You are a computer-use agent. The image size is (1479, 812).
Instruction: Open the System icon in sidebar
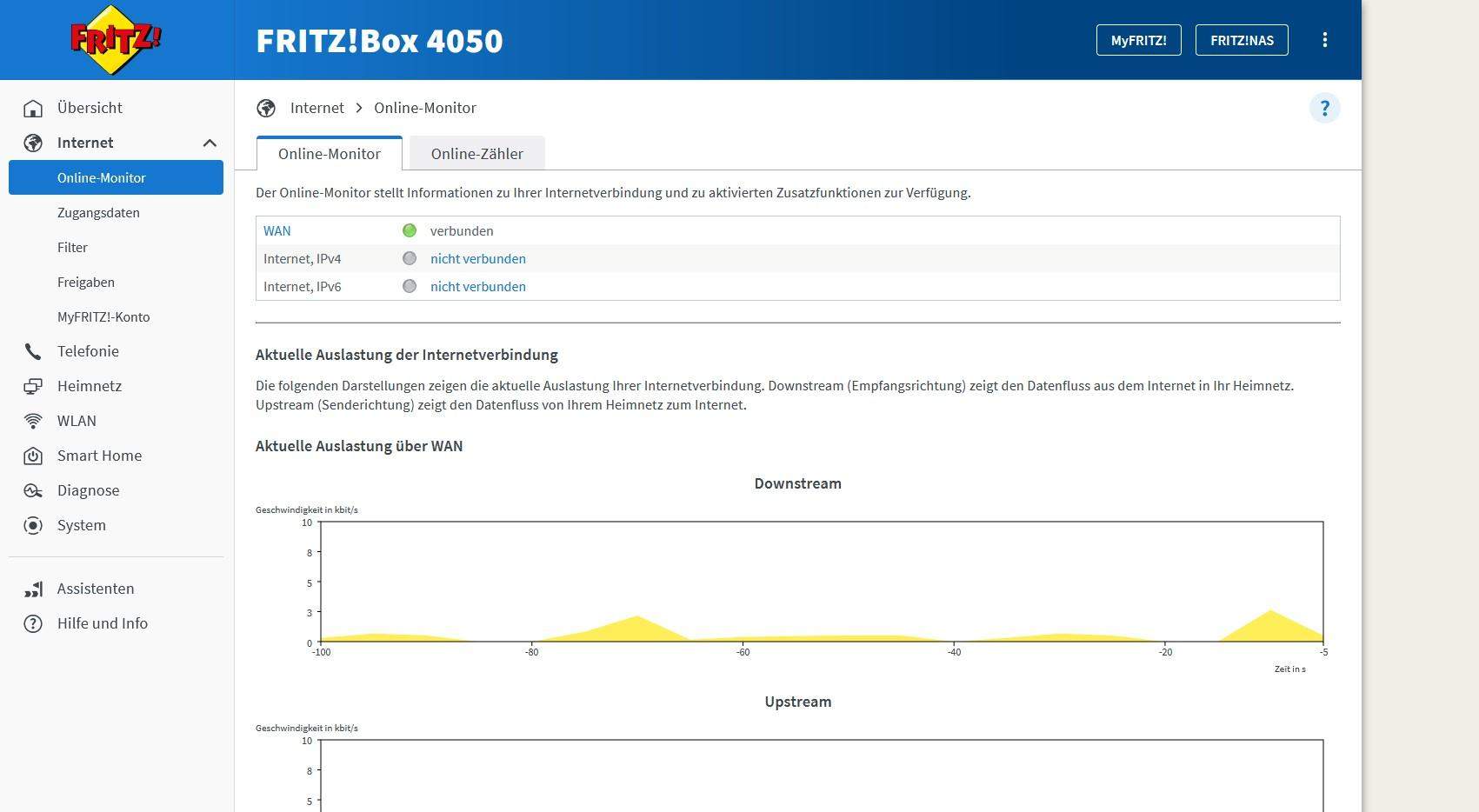[33, 525]
